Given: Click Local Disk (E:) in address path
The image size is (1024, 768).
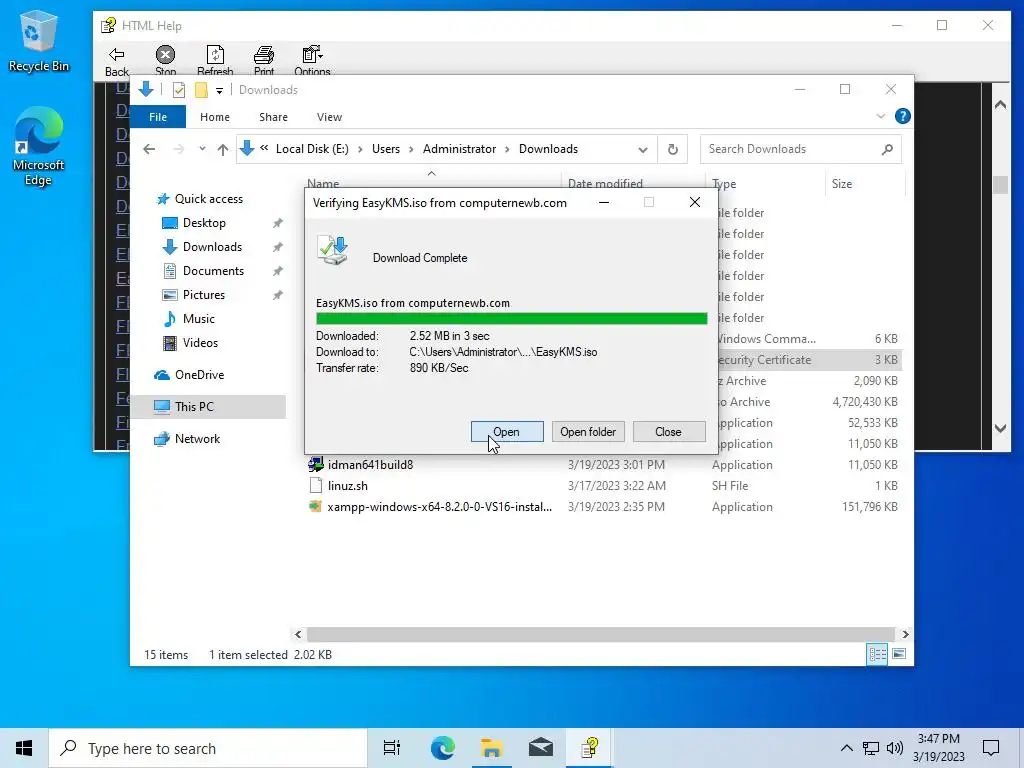Looking at the screenshot, I should [312, 149].
